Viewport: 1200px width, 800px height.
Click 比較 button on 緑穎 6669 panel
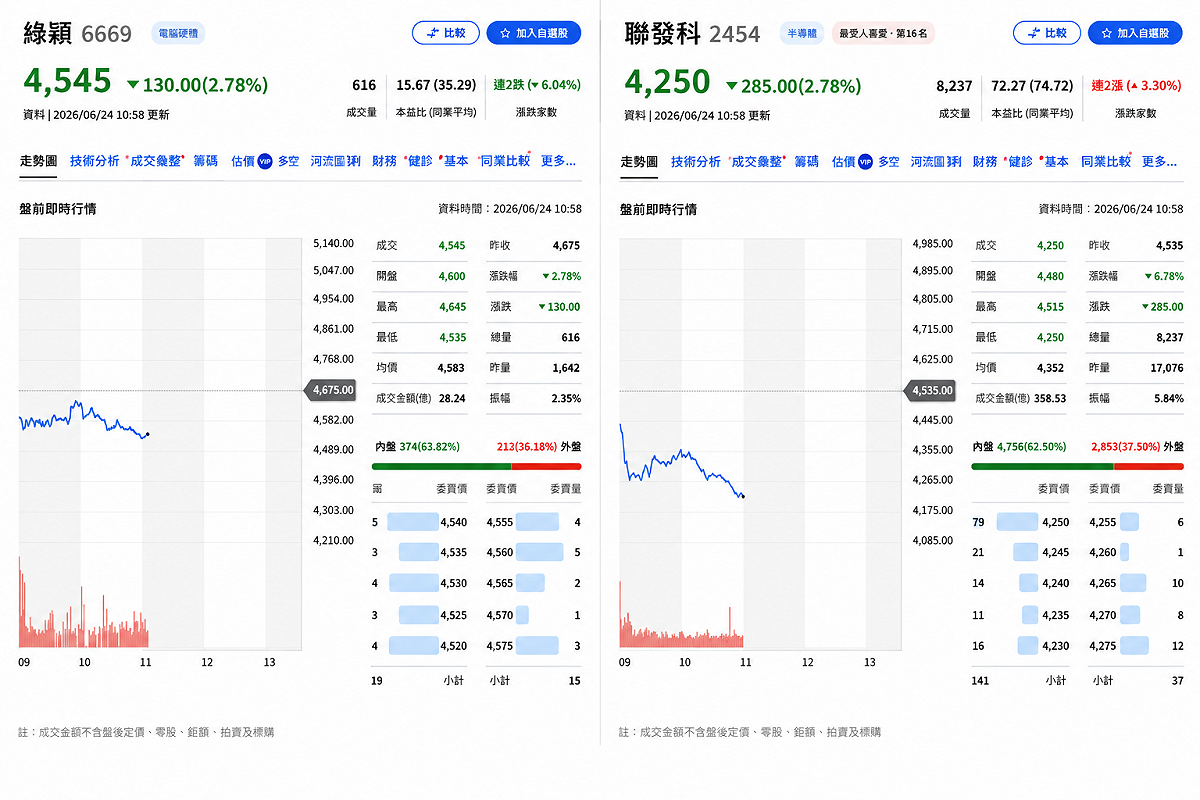click(x=445, y=33)
